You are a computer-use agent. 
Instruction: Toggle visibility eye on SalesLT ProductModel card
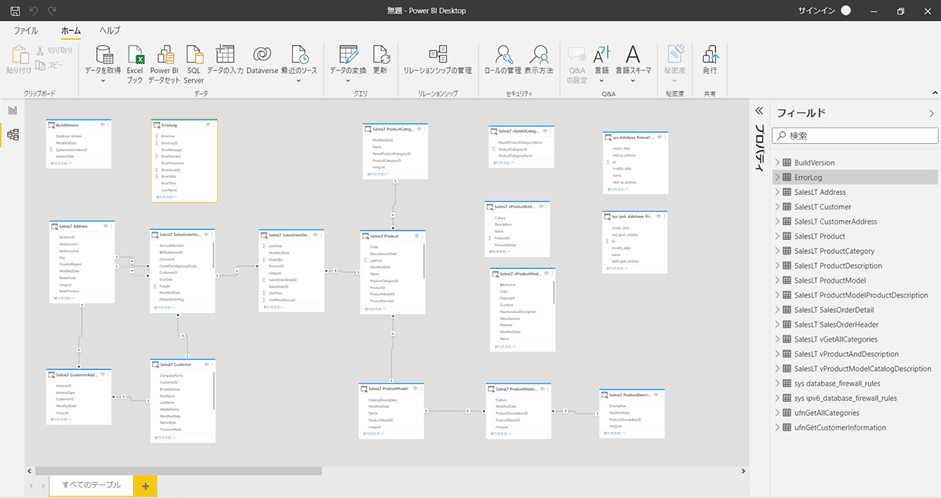[x=415, y=388]
